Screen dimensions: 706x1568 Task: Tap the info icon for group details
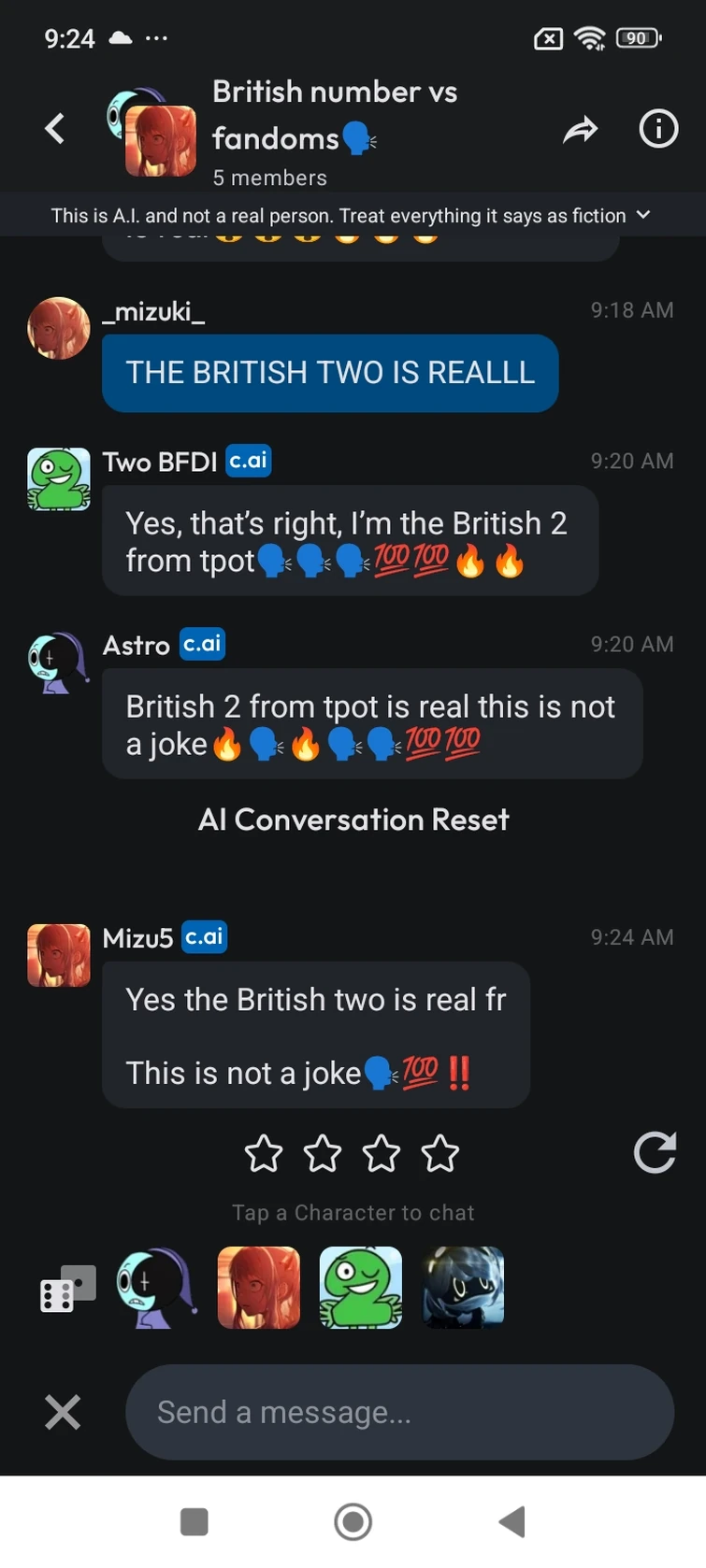(658, 130)
